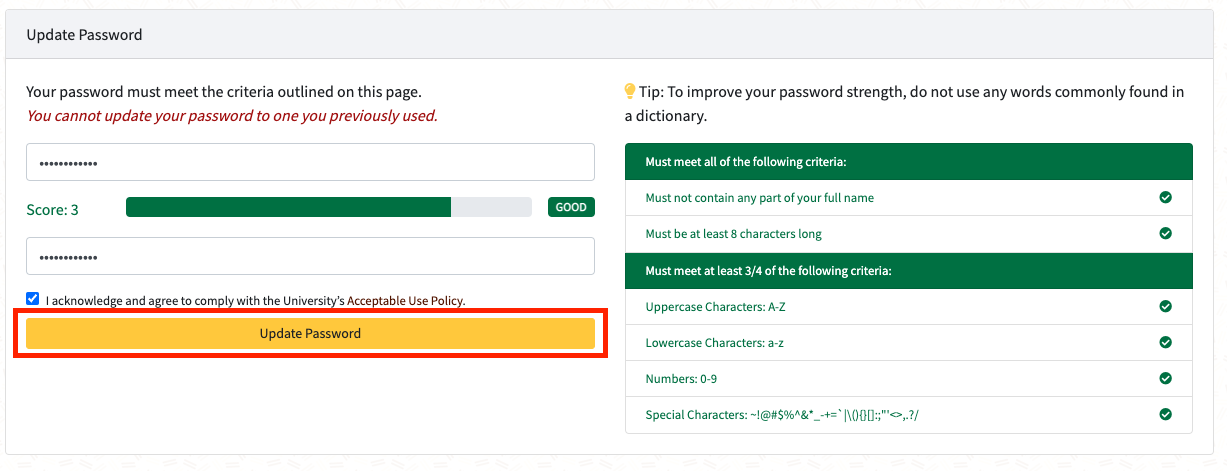Click the Update Password panel header
1227x471 pixels.
coord(84,35)
